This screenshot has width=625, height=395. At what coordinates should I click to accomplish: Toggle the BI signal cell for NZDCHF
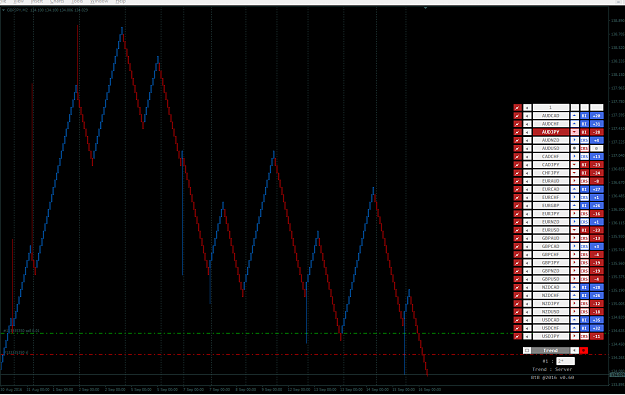tap(584, 295)
